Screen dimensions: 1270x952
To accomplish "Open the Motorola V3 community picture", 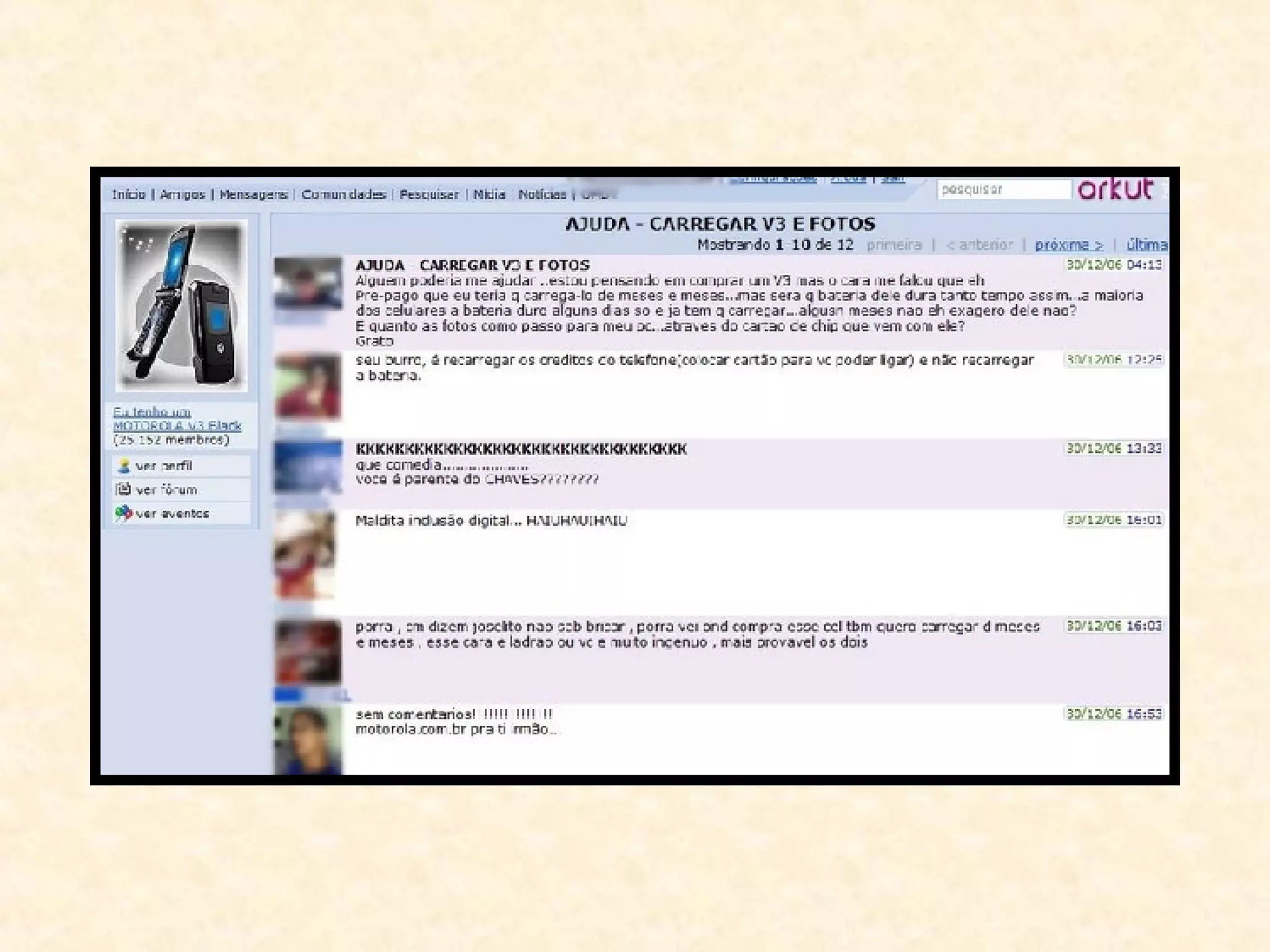I will 182,305.
